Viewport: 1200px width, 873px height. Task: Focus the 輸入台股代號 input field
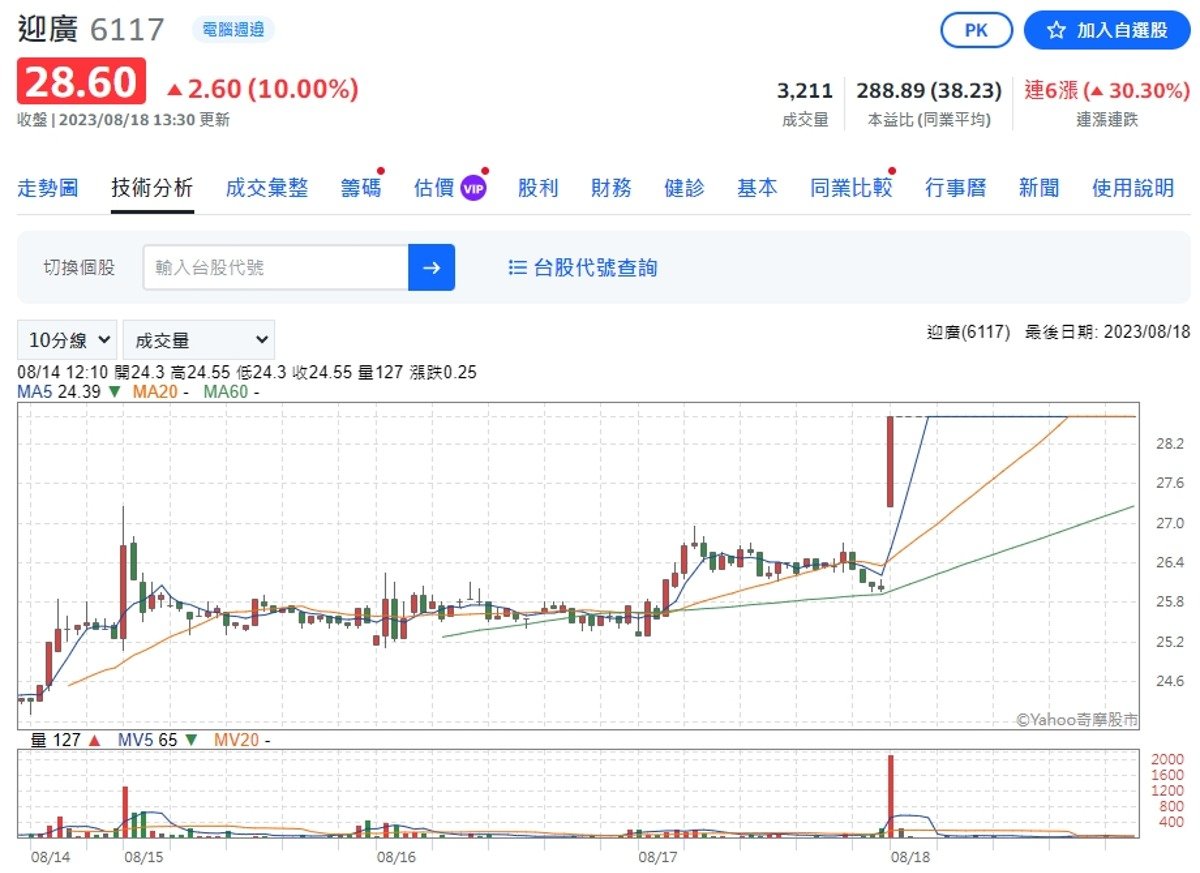[x=276, y=267]
